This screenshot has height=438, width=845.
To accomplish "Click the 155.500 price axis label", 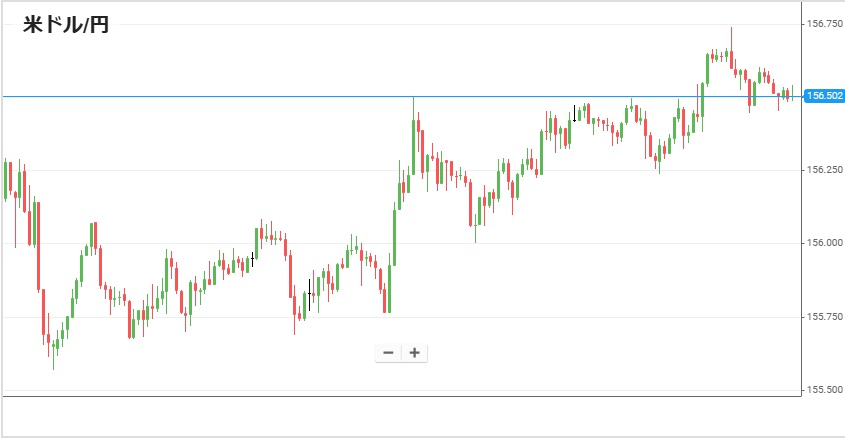I will [x=825, y=390].
